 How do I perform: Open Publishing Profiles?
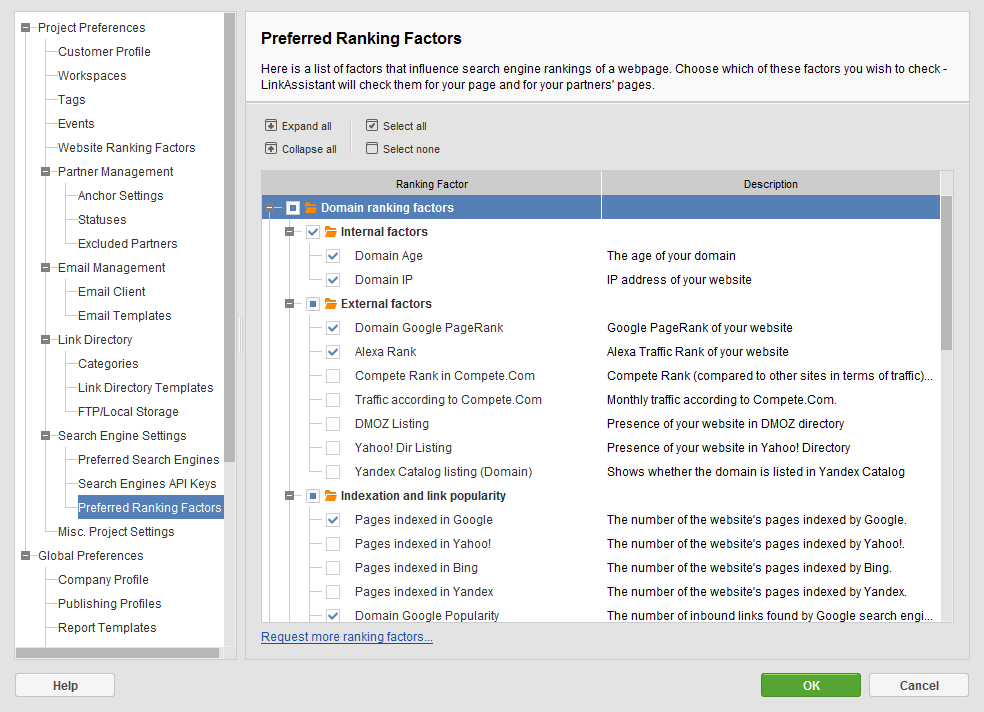click(110, 603)
